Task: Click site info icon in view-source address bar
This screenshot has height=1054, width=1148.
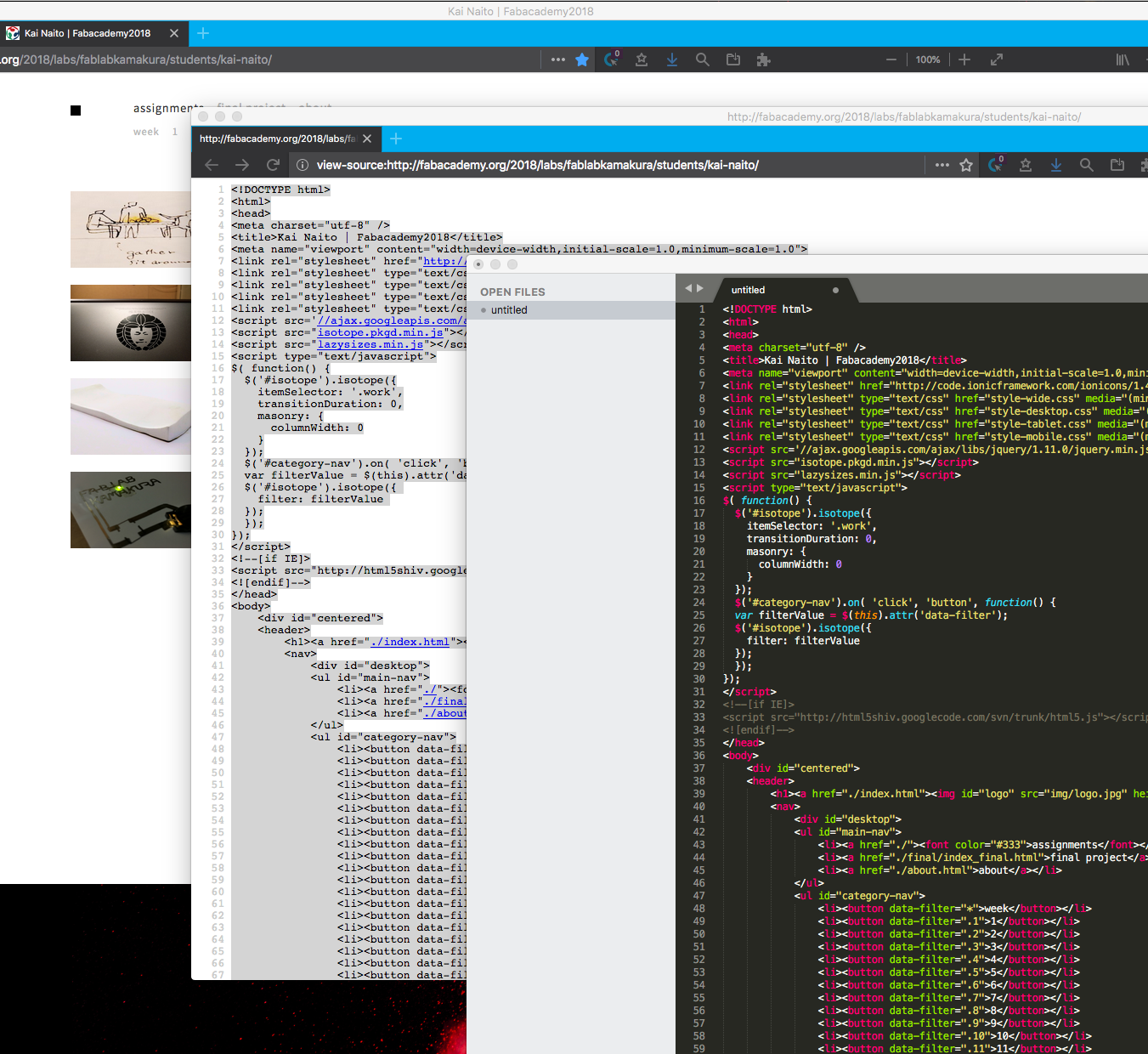Action: point(302,165)
